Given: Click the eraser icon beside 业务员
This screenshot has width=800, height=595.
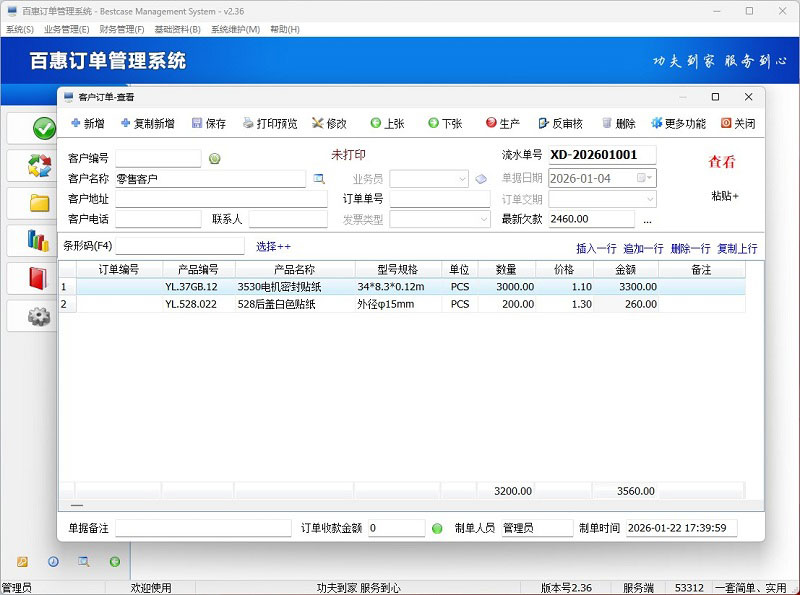Looking at the screenshot, I should [481, 179].
